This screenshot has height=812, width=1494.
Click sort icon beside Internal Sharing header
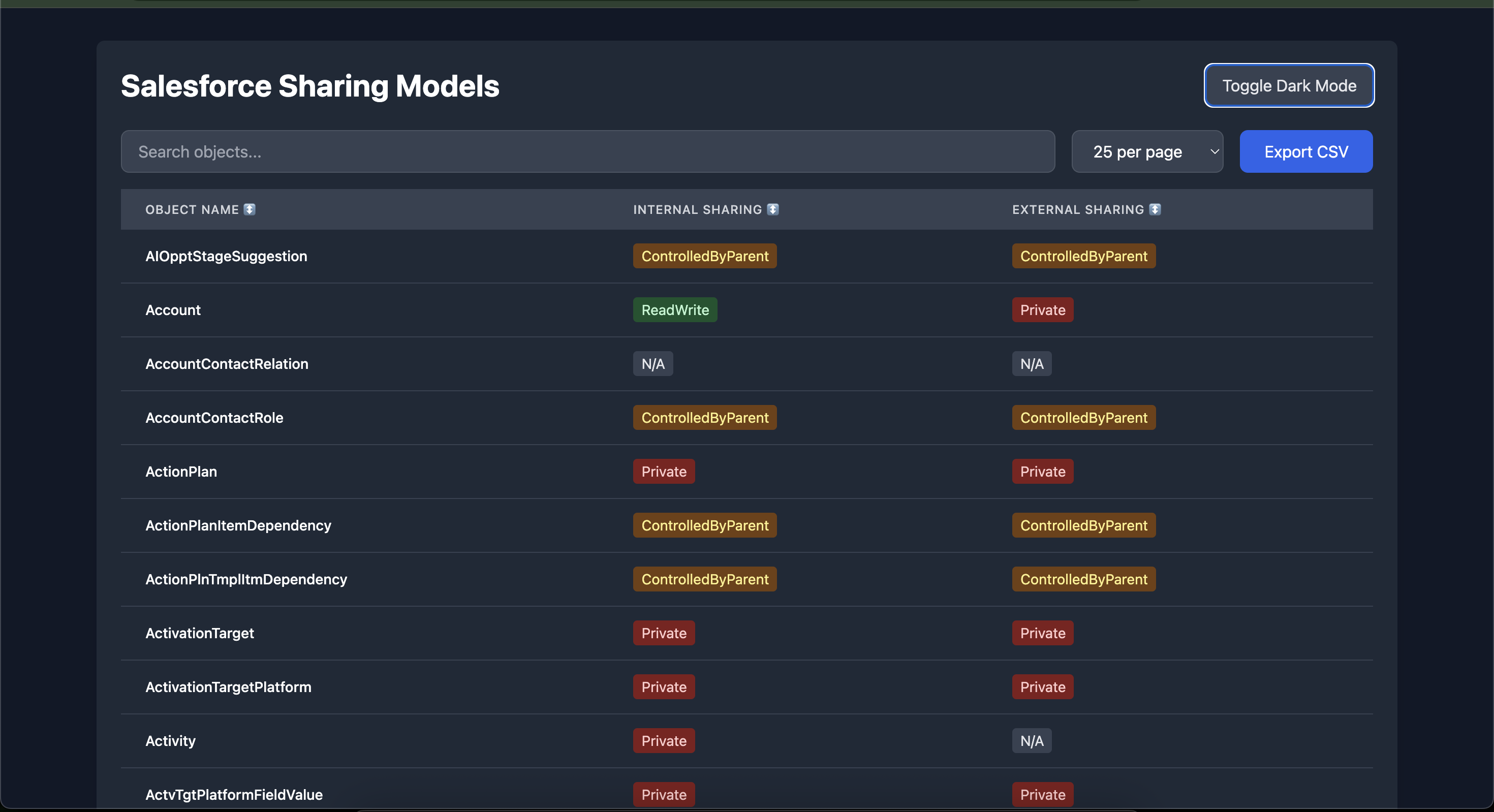(x=772, y=209)
